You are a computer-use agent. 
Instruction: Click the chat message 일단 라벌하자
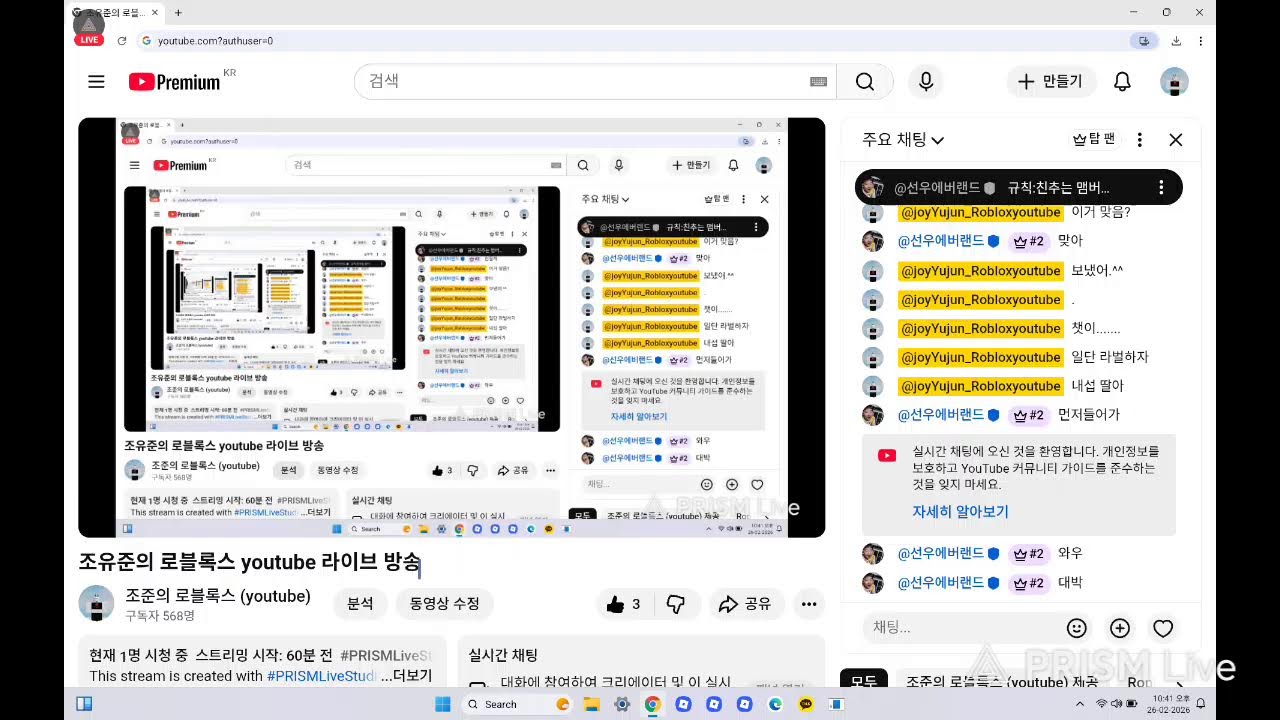[x=1110, y=357]
